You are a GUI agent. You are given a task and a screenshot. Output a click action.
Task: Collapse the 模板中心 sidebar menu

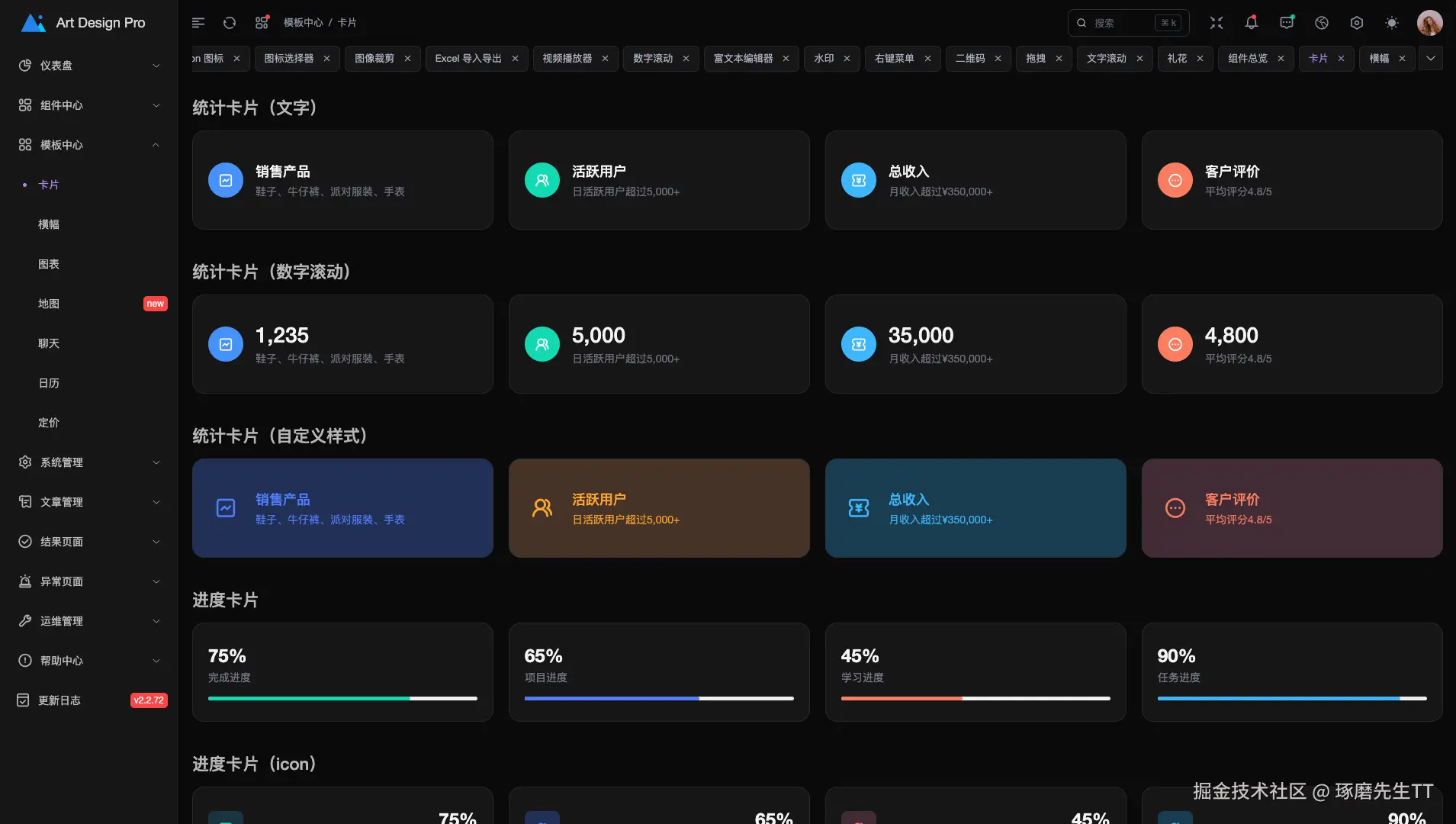[89, 145]
